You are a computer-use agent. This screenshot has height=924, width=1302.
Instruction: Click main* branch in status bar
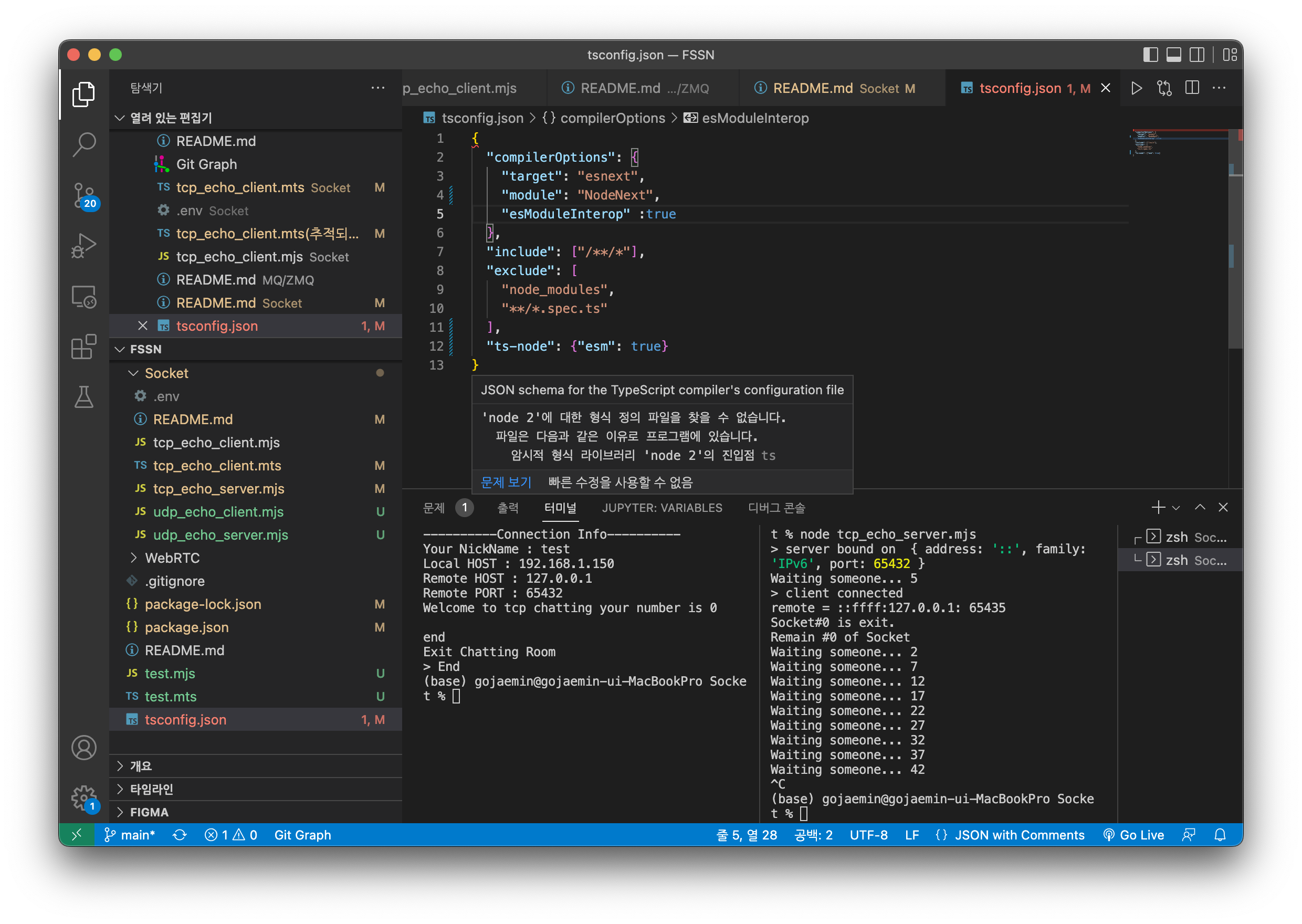[x=130, y=835]
